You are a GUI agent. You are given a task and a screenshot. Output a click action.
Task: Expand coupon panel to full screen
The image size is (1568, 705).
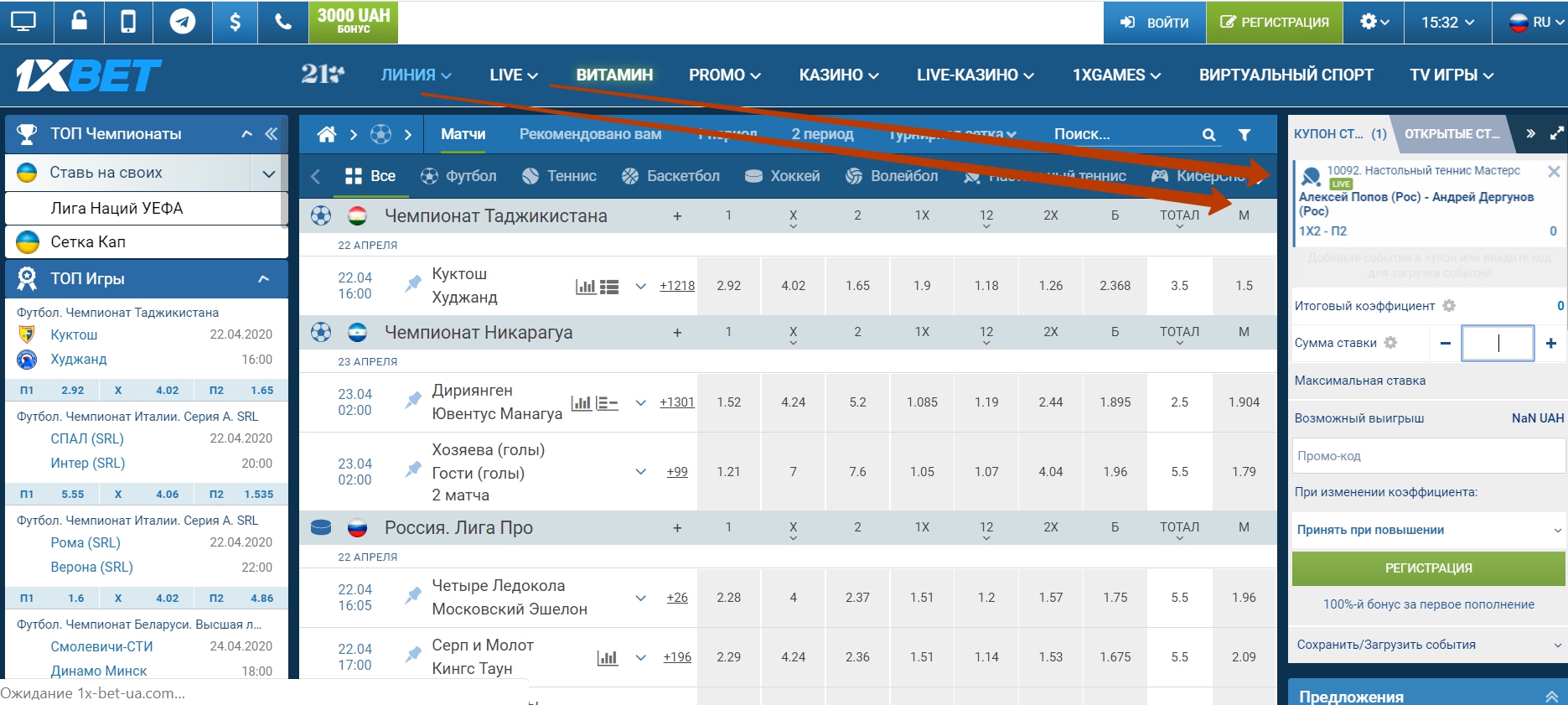[1557, 134]
